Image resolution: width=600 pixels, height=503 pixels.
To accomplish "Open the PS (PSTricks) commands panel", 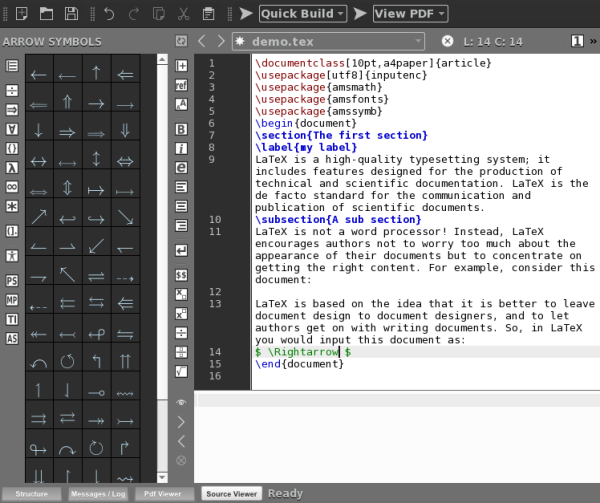I will pos(12,281).
